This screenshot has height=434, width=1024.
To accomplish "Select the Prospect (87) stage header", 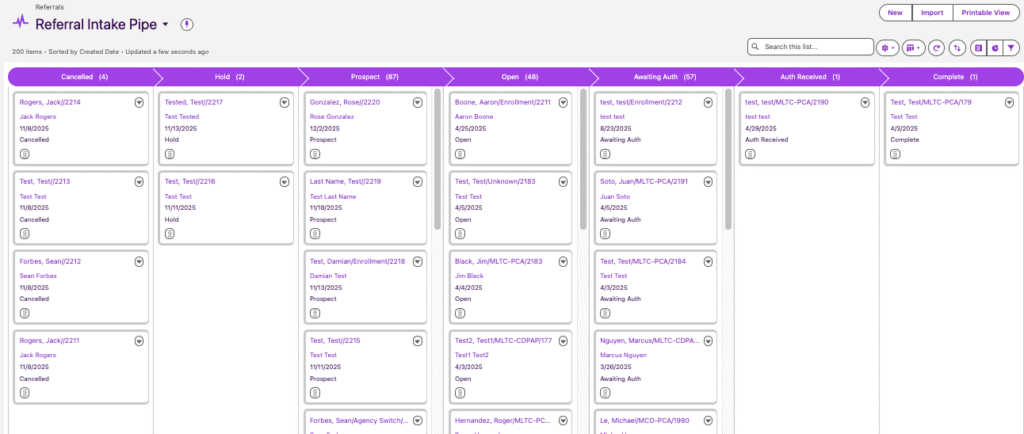I will pyautogui.click(x=375, y=77).
